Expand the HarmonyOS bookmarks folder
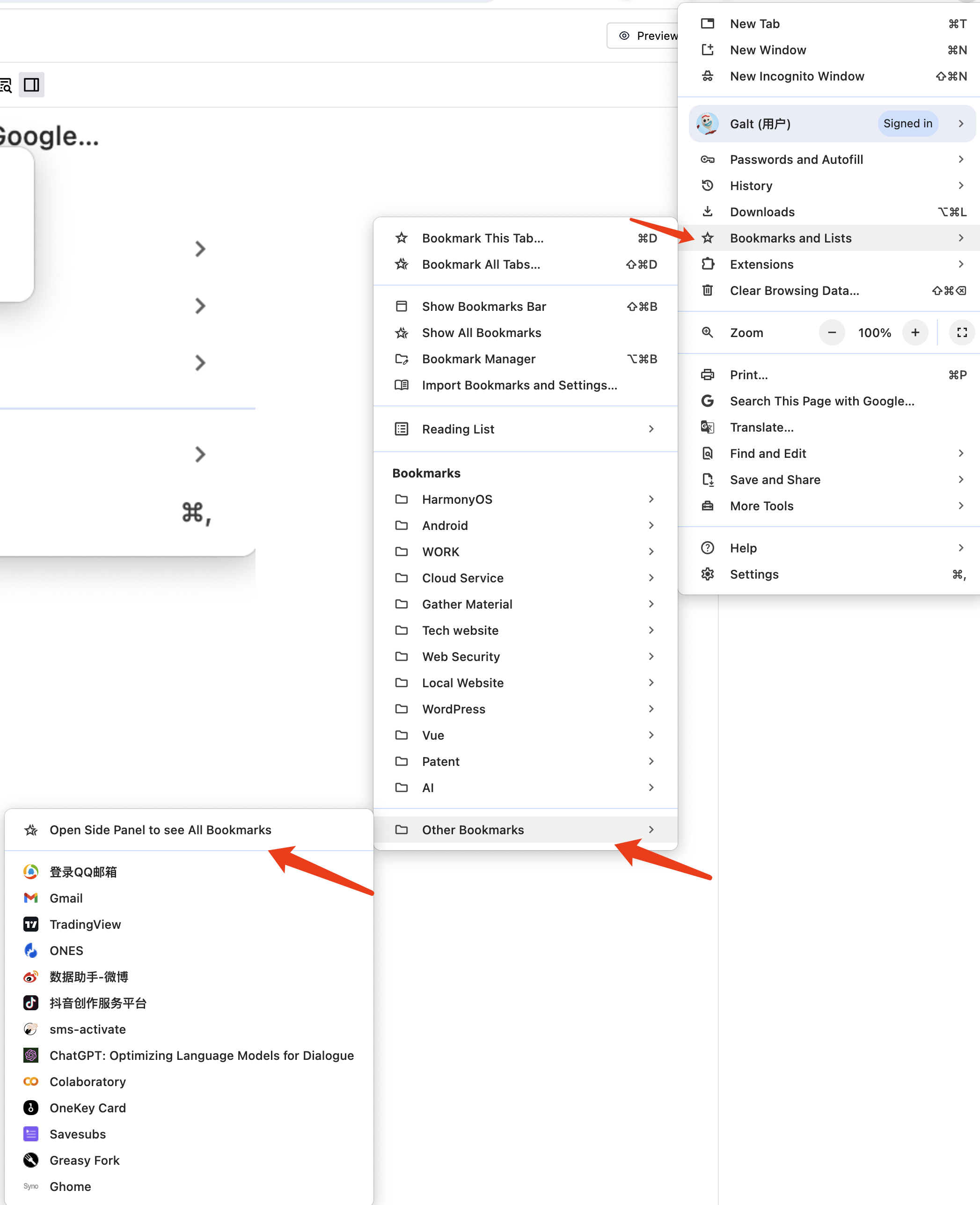This screenshot has height=1205, width=980. tap(525, 499)
